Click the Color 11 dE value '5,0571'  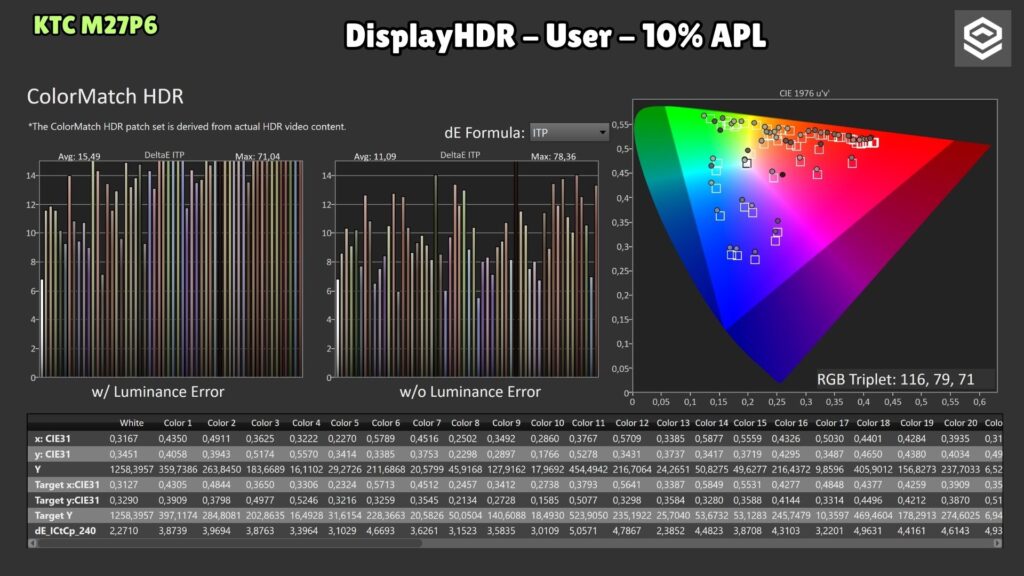point(583,531)
